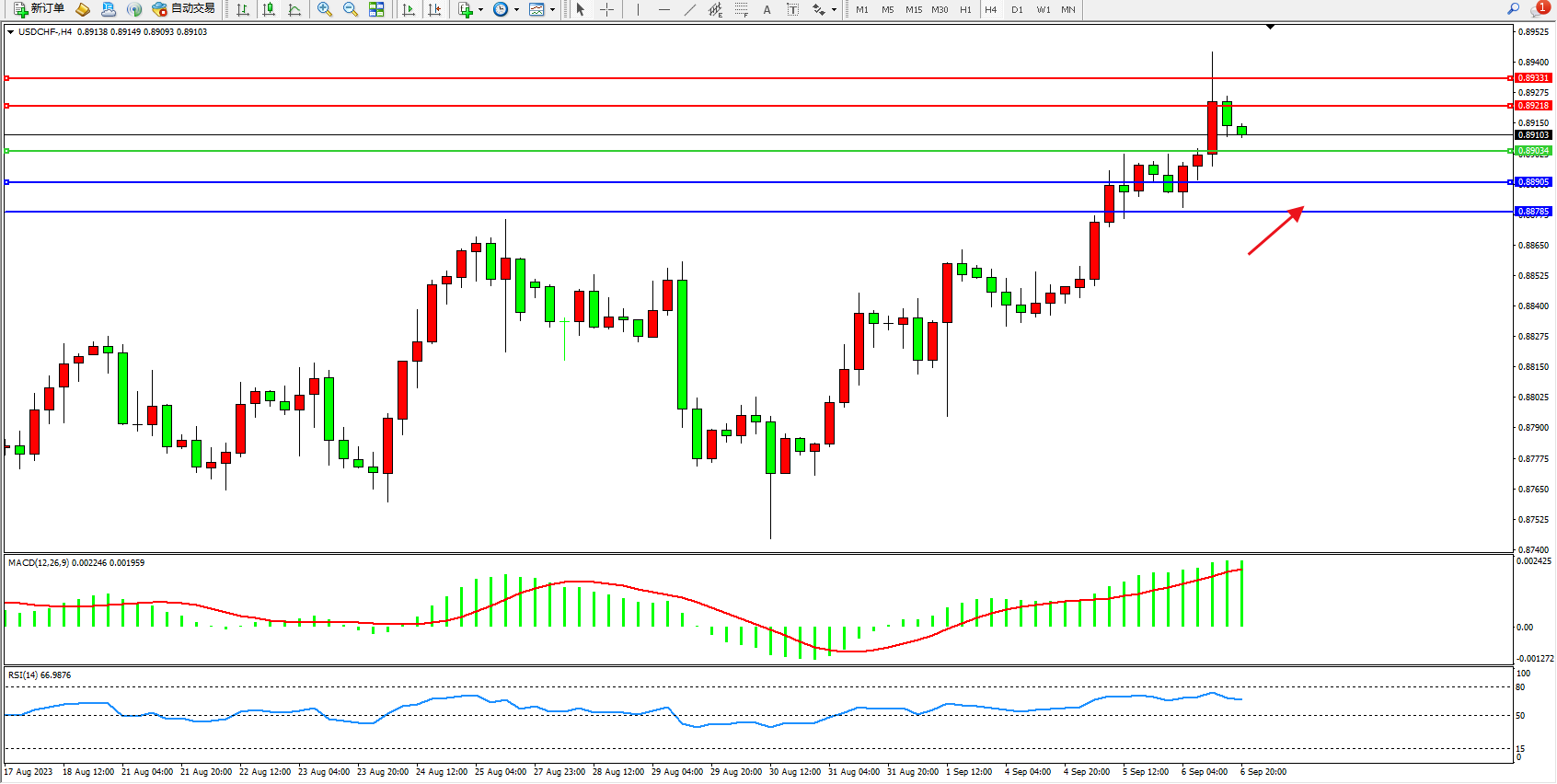The image size is (1557, 784).
Task: Open the chart templates dropdown arrow
Action: [x=552, y=10]
